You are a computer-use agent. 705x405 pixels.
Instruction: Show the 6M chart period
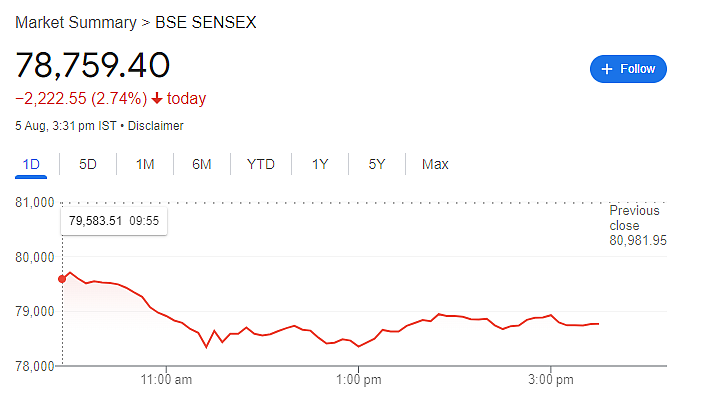pos(201,165)
